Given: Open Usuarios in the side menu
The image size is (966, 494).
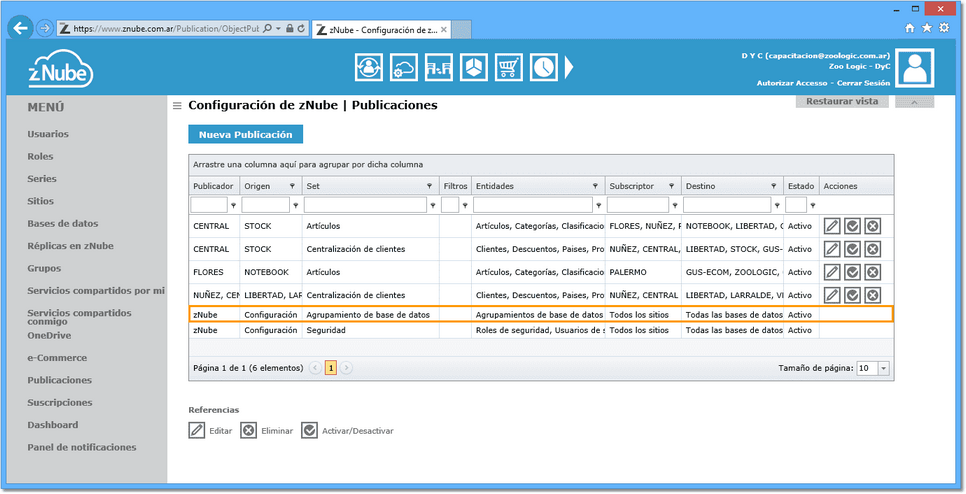Looking at the screenshot, I should tap(48, 134).
